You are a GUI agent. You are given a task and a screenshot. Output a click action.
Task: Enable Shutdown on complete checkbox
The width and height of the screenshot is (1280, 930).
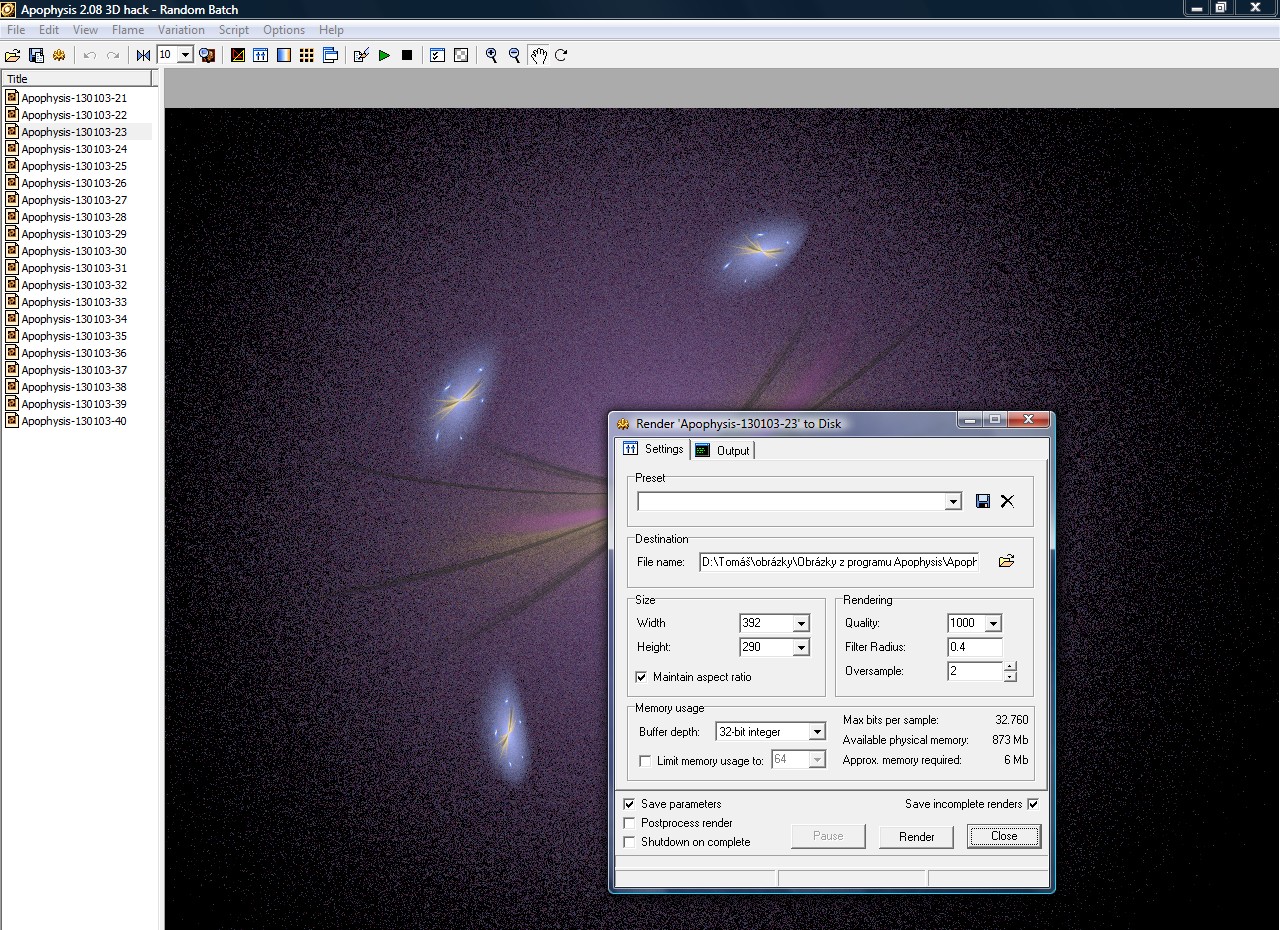[629, 842]
